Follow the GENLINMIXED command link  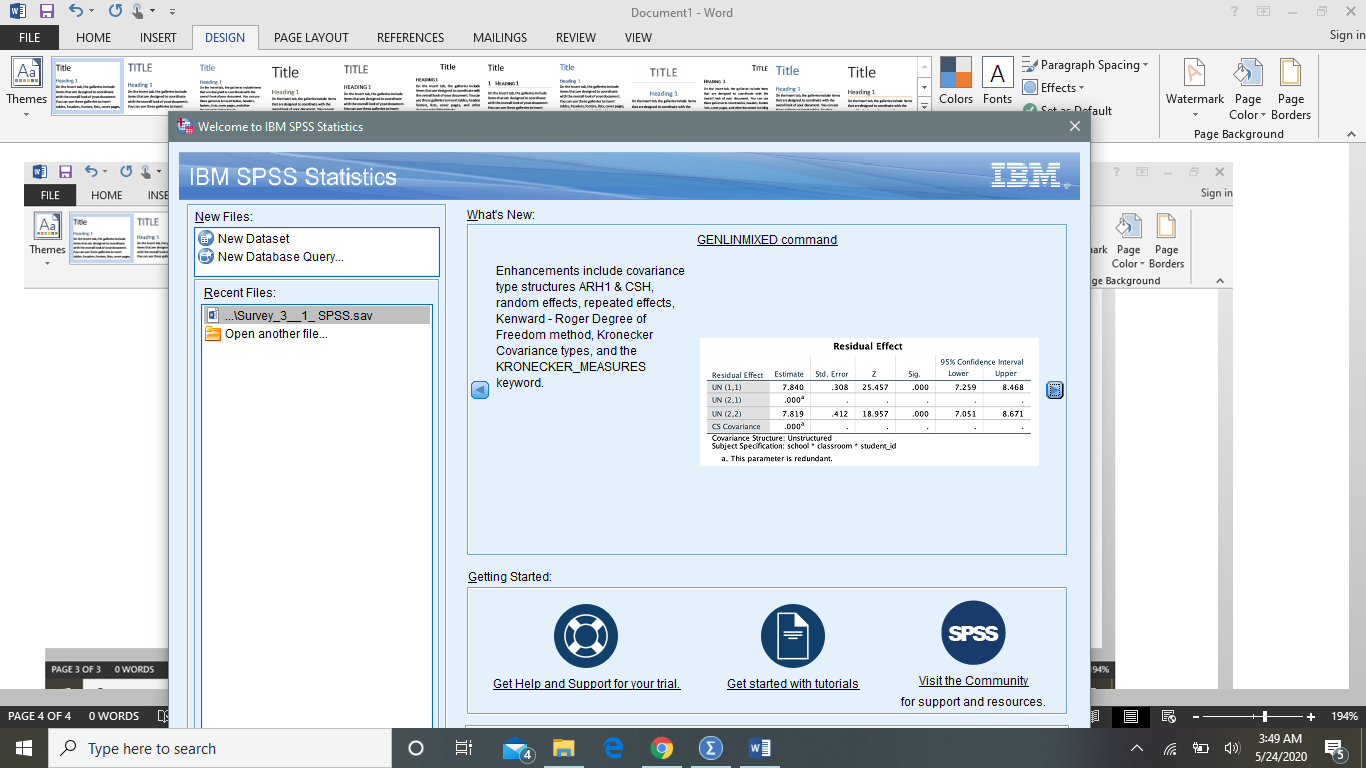tap(767, 239)
